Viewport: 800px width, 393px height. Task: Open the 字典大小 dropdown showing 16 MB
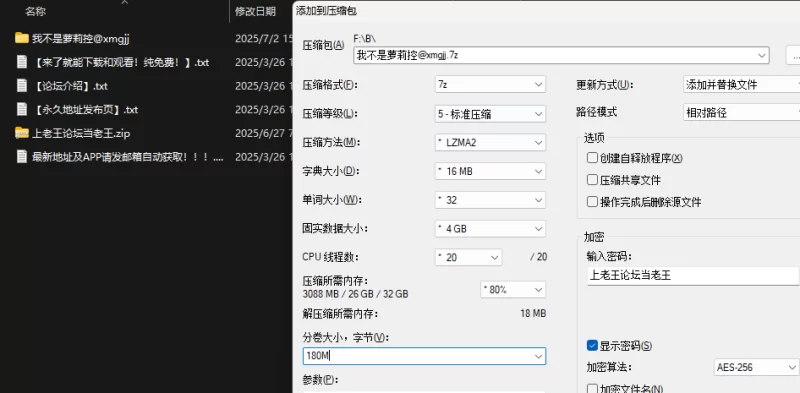click(x=489, y=171)
